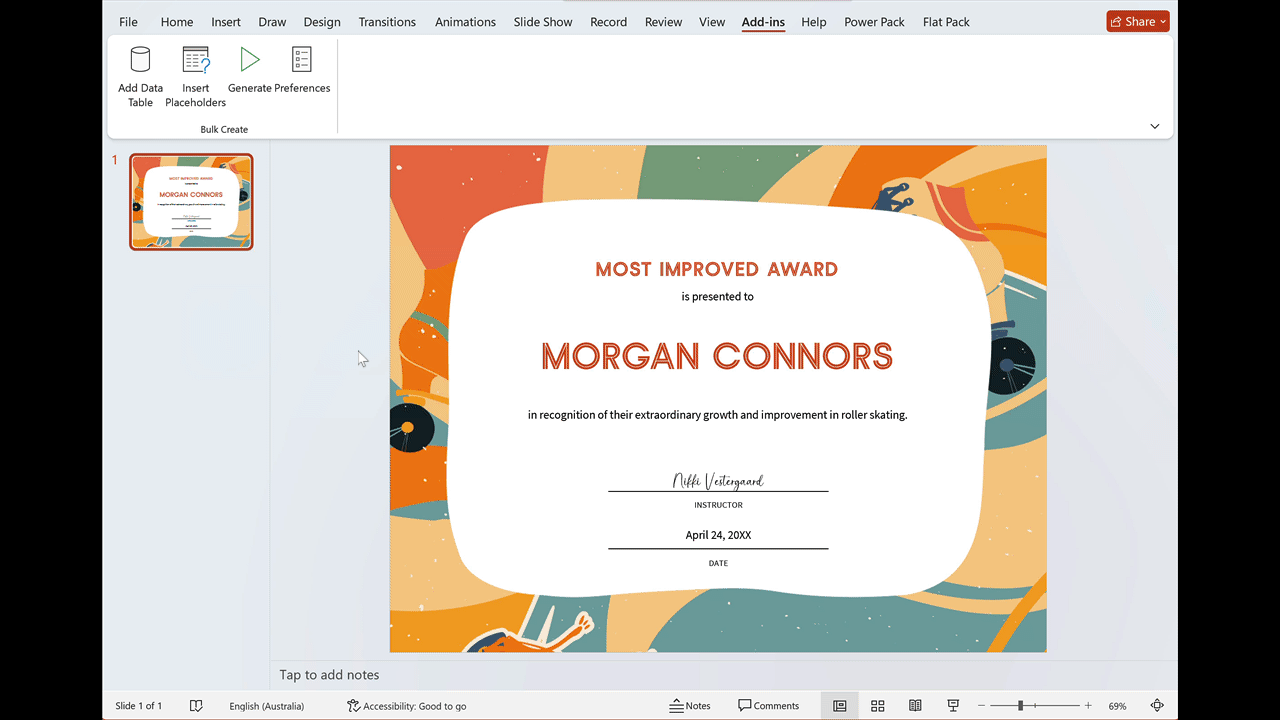This screenshot has width=1280, height=720.
Task: Click the Slide 1 of 1 indicator
Action: pos(139,706)
